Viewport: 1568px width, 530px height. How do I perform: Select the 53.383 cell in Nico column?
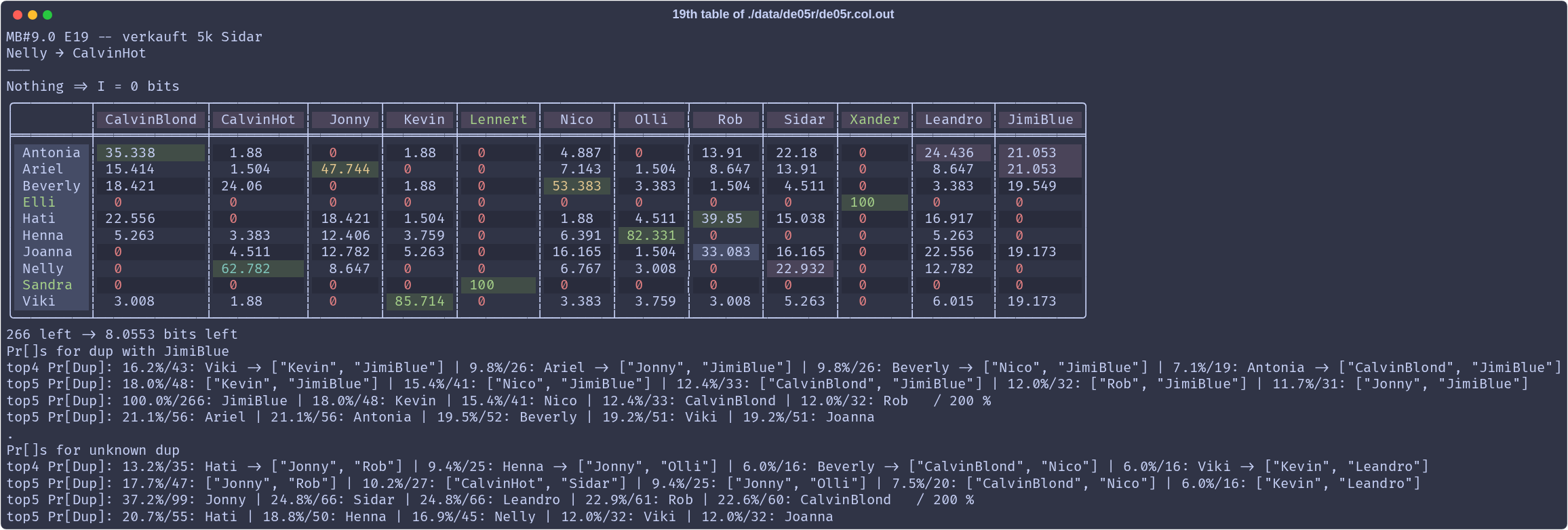576,186
